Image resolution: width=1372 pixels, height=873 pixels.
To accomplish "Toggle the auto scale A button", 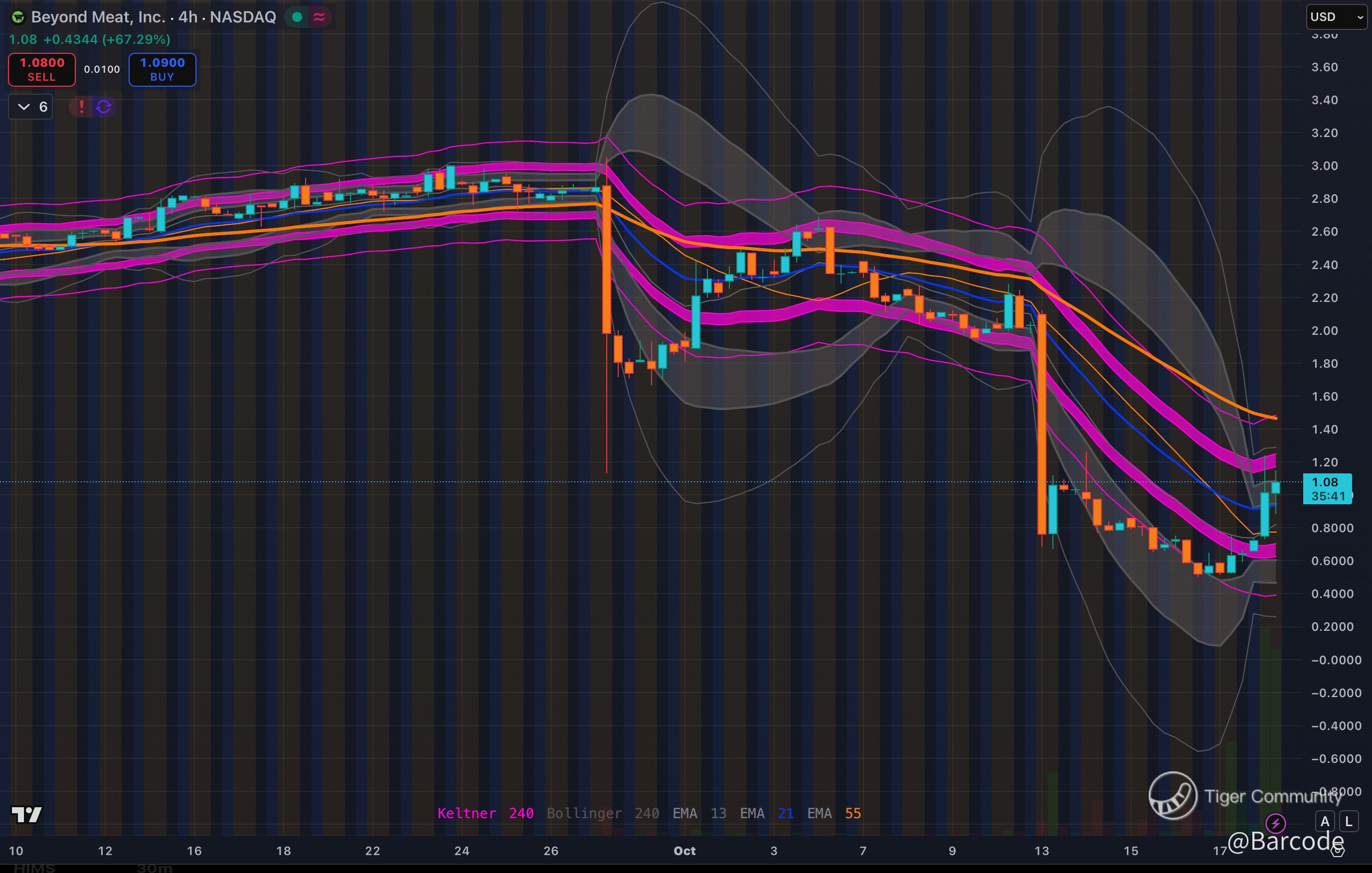I will pyautogui.click(x=1325, y=822).
